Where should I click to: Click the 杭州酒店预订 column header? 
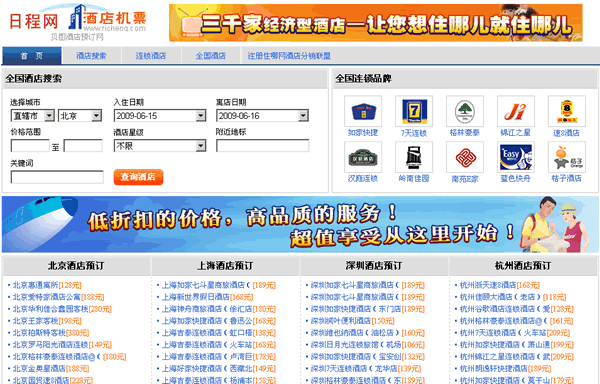[523, 266]
